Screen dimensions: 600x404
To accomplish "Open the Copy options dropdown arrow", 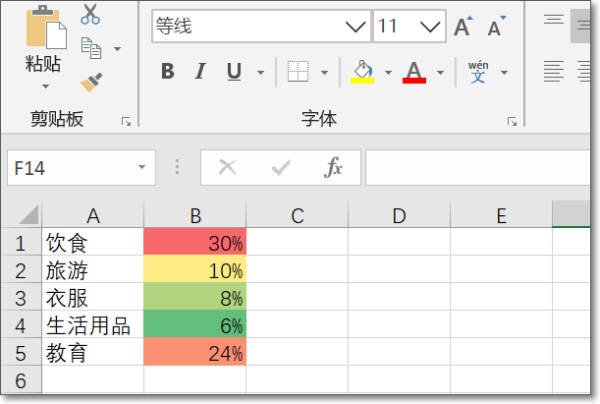I will click(117, 49).
